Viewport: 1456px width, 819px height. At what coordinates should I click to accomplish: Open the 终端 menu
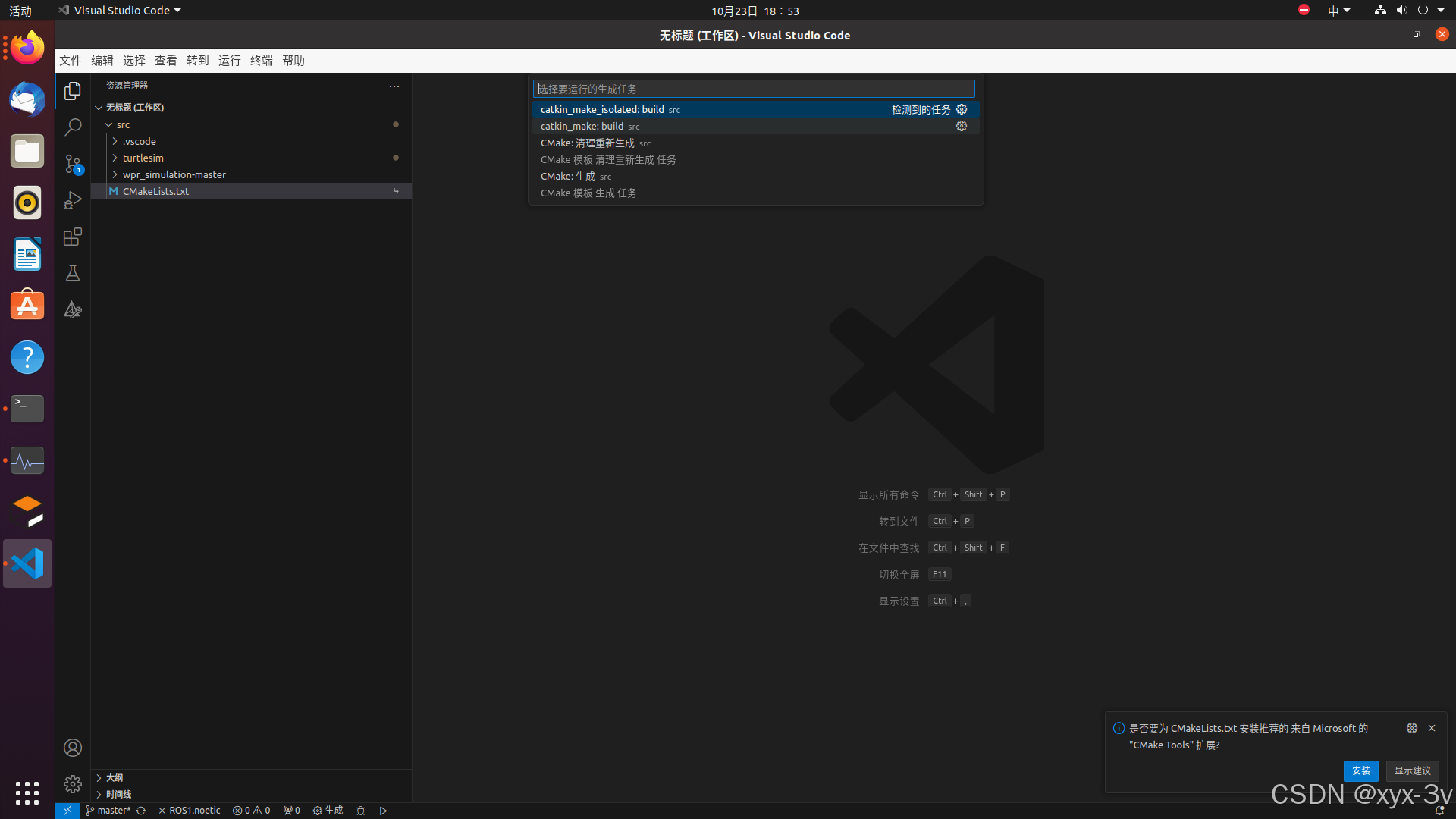(x=262, y=61)
